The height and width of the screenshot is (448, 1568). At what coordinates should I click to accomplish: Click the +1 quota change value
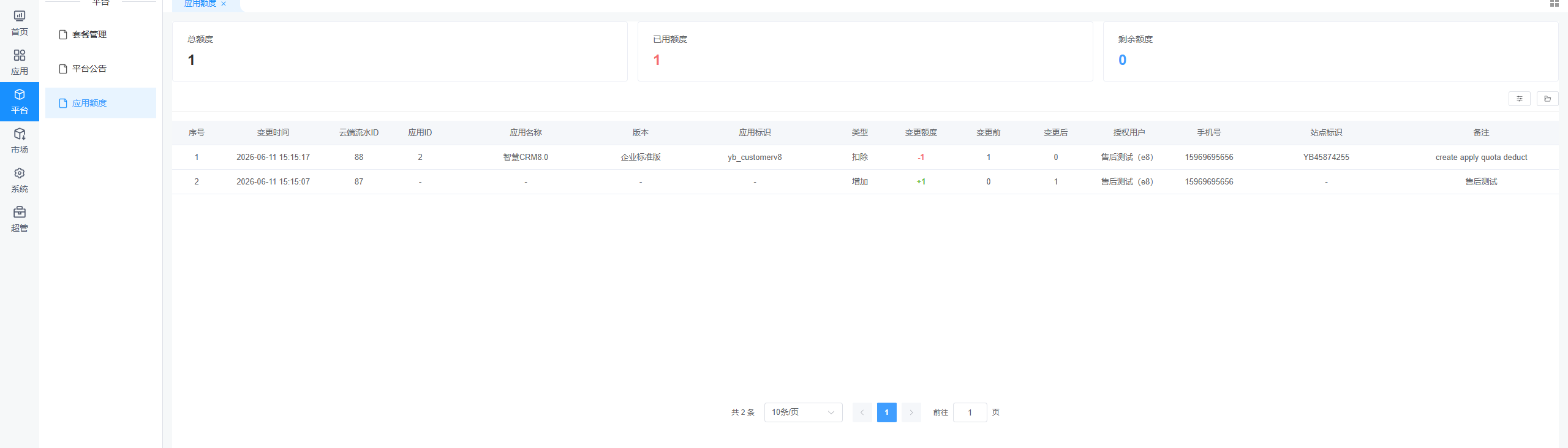pos(921,182)
